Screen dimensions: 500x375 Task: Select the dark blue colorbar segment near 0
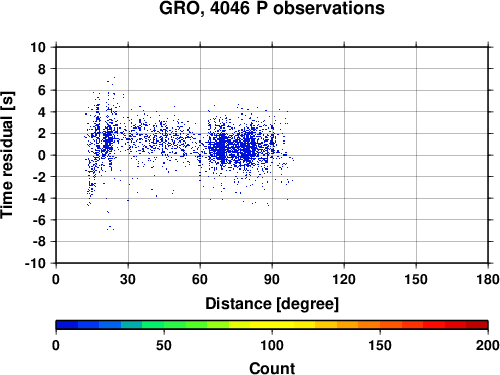coord(67,325)
